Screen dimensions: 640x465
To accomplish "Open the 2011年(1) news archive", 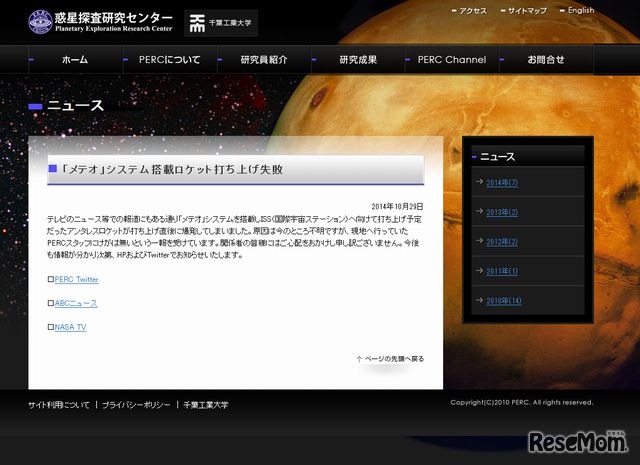I will [502, 271].
